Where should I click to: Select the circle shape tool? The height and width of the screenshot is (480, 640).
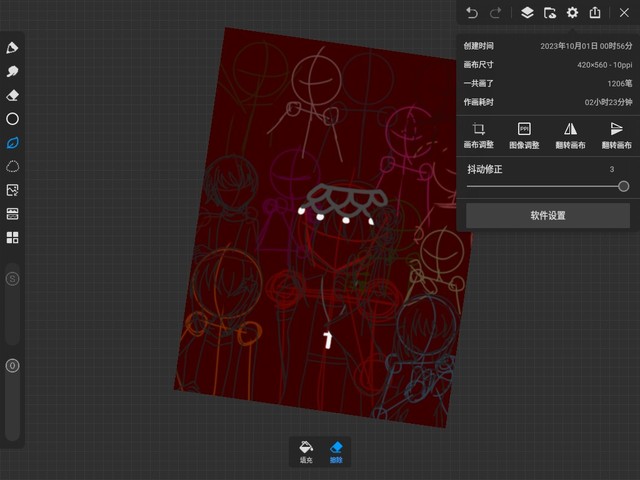[x=13, y=119]
